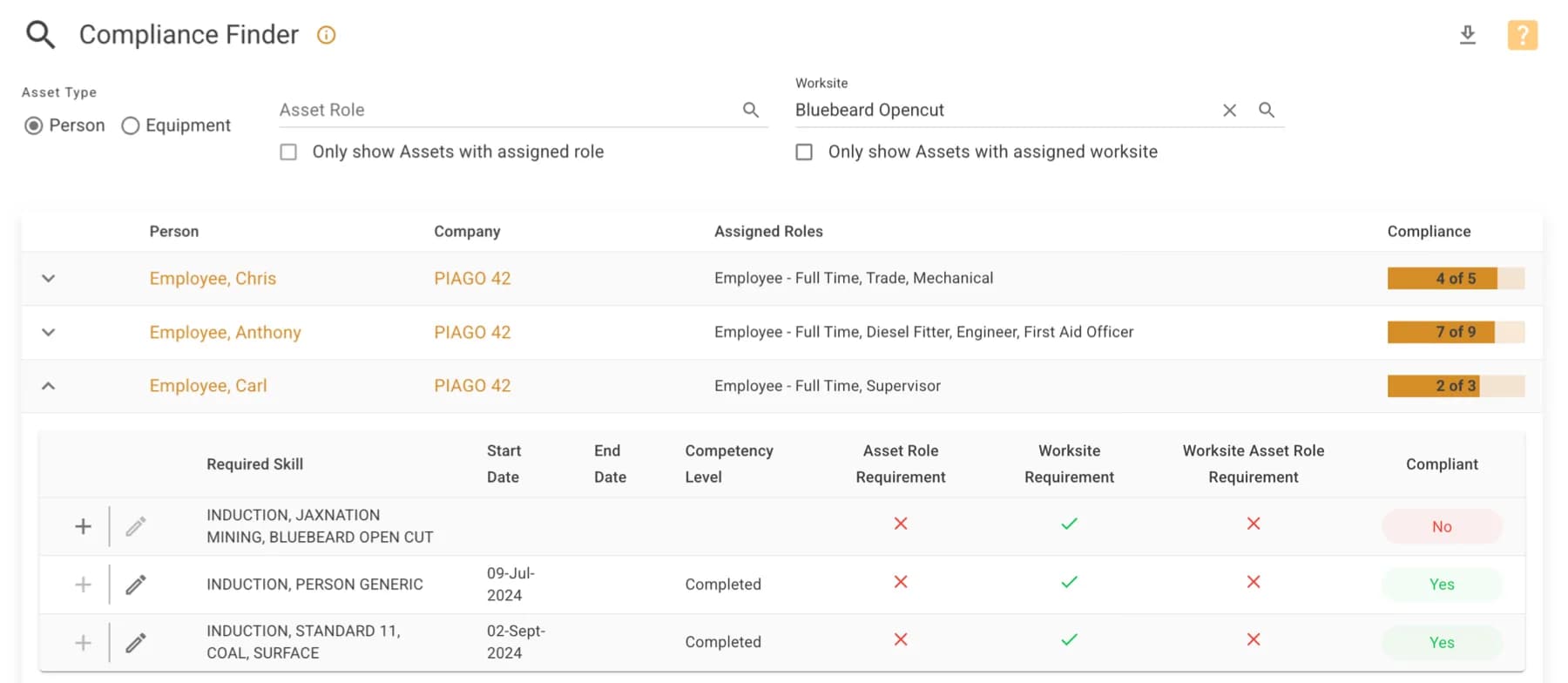Click the 4 of 5 compliance bar

click(x=1456, y=279)
